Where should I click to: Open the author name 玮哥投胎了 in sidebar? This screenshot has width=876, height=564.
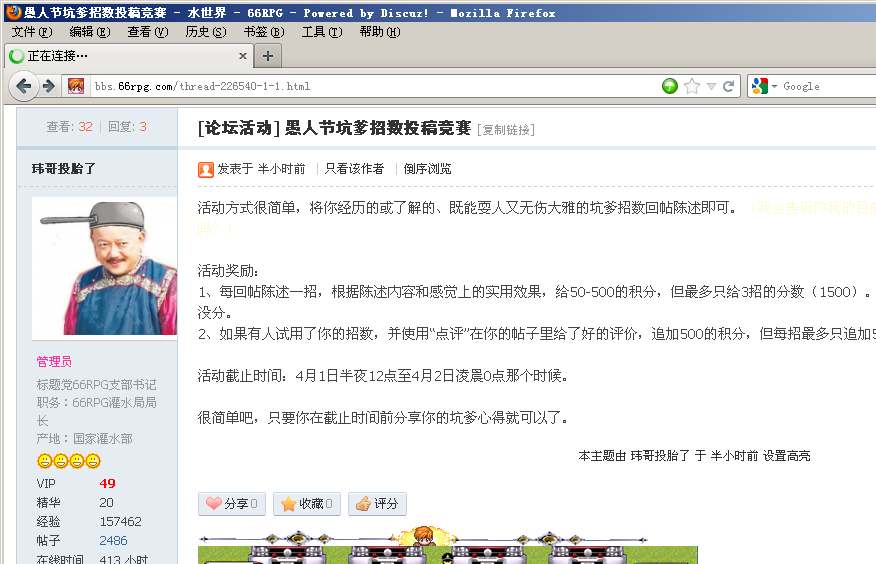pyautogui.click(x=64, y=169)
